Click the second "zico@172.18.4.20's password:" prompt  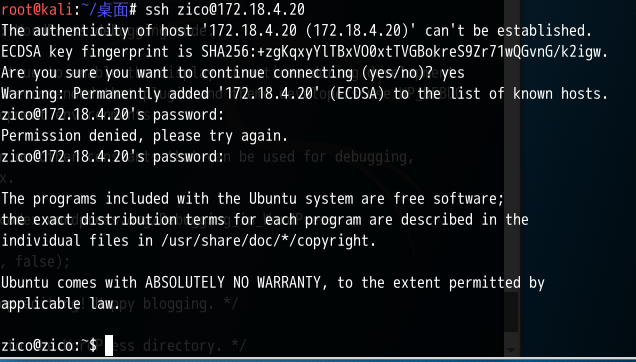pyautogui.click(x=112, y=157)
